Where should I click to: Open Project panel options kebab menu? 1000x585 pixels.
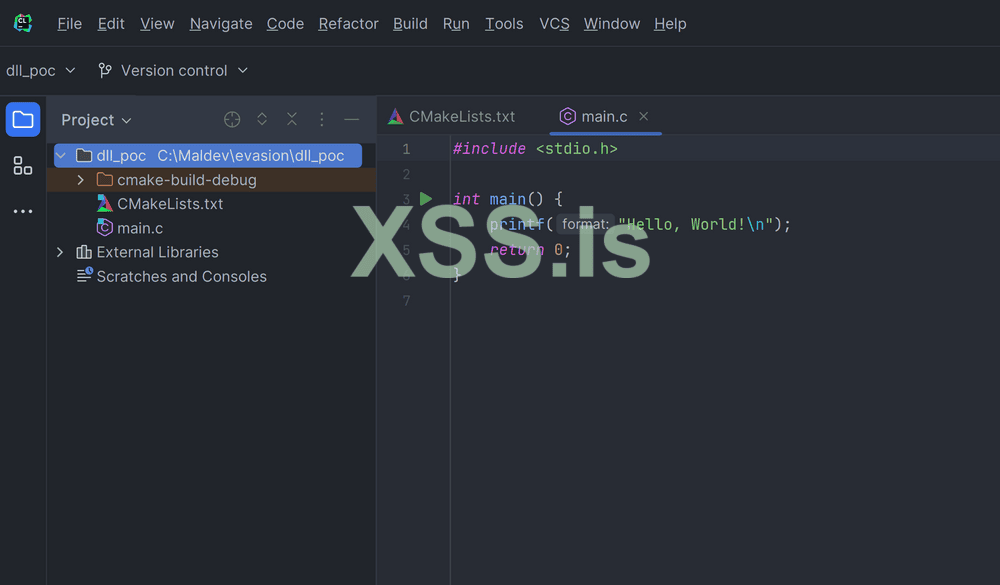(321, 119)
